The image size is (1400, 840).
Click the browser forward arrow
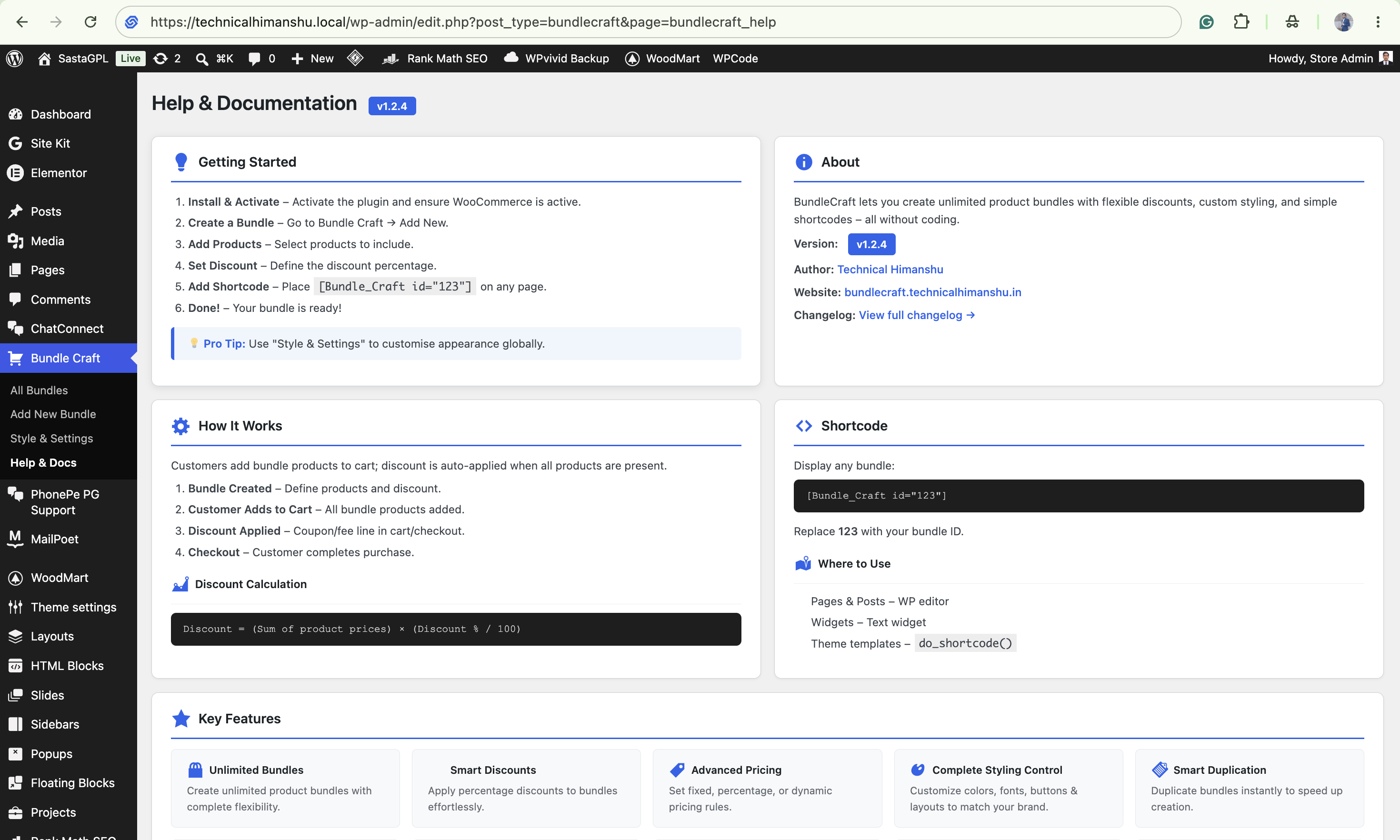[x=56, y=22]
